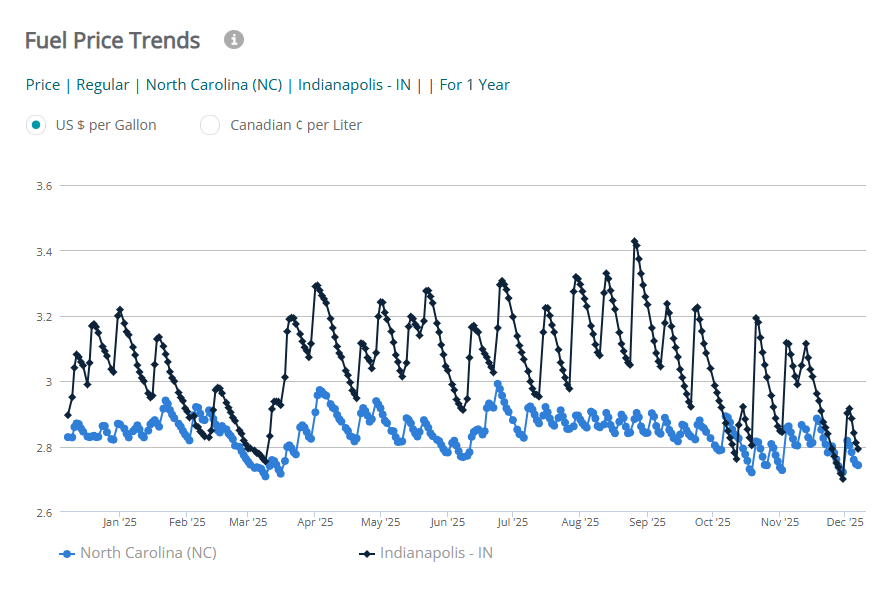
Task: Click the Oct '25 x-axis label
Action: [712, 522]
